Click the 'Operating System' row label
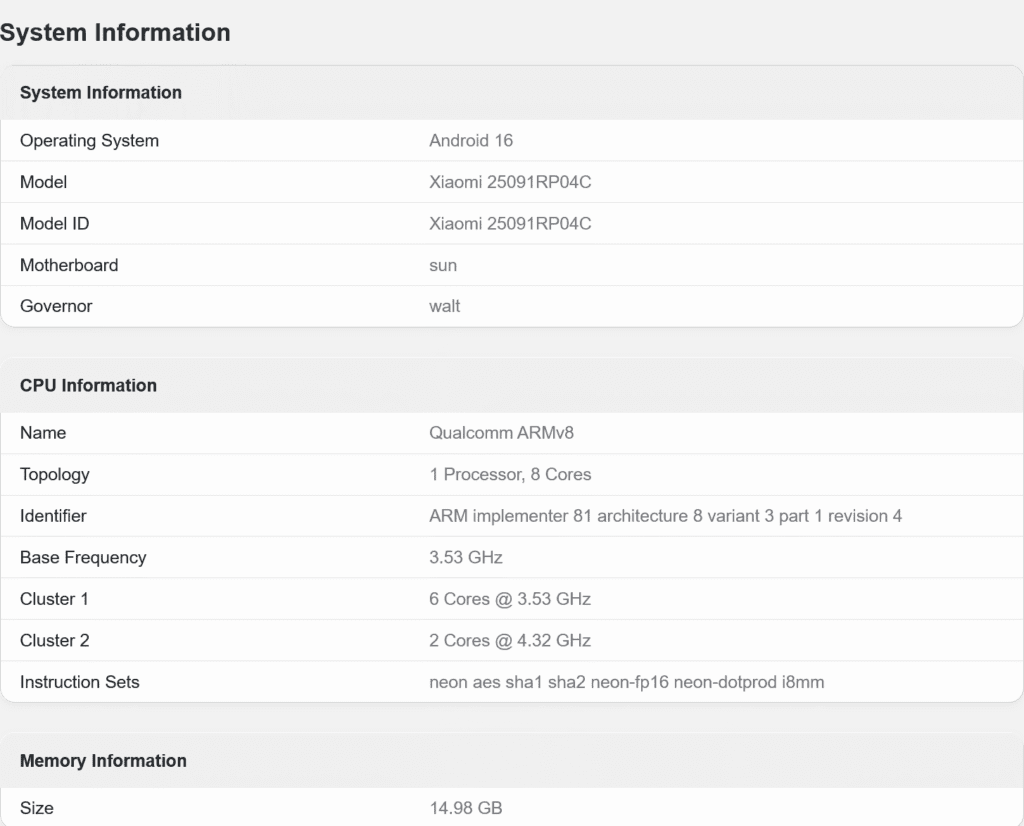The image size is (1024, 826). (x=89, y=140)
